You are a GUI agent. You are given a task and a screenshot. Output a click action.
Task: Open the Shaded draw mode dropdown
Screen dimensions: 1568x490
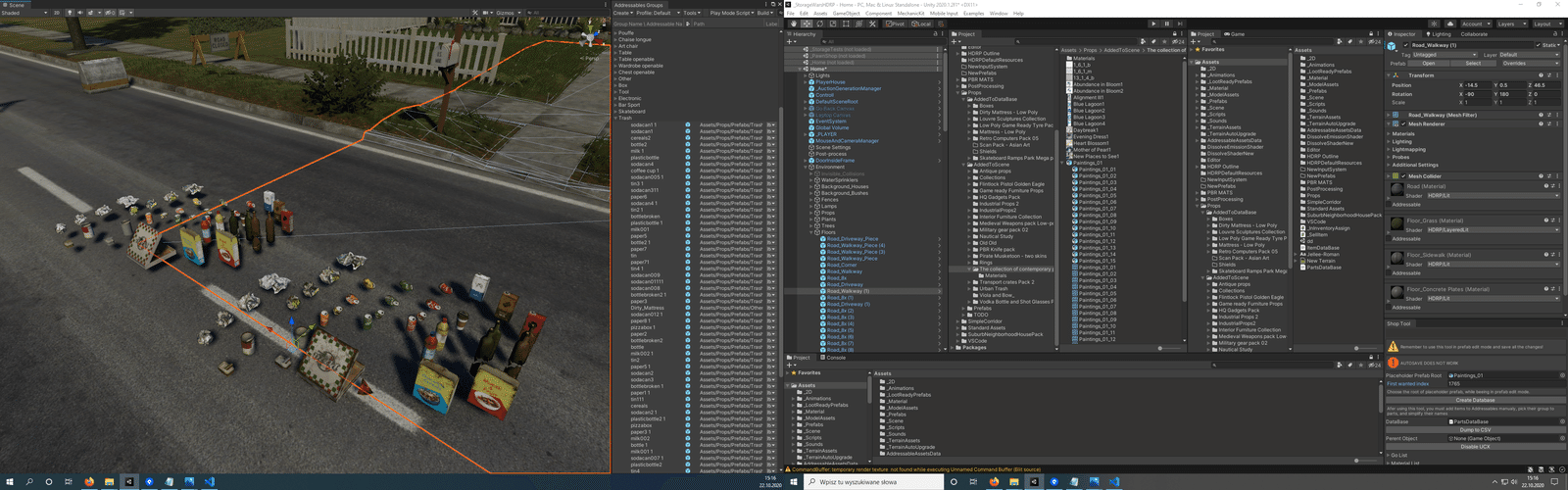[24, 13]
